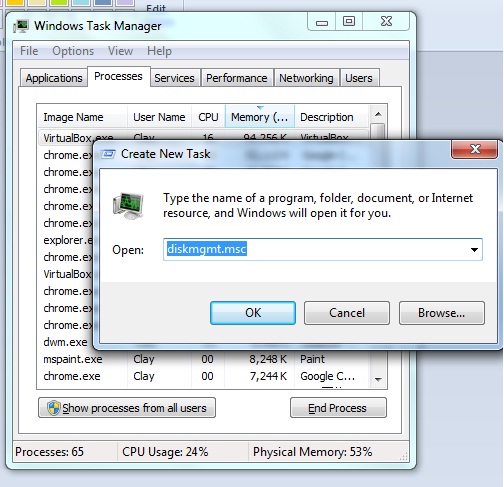Viewport: 504px width, 487px height.
Task: Maximize the Windows Task Manager window
Action: (349, 22)
